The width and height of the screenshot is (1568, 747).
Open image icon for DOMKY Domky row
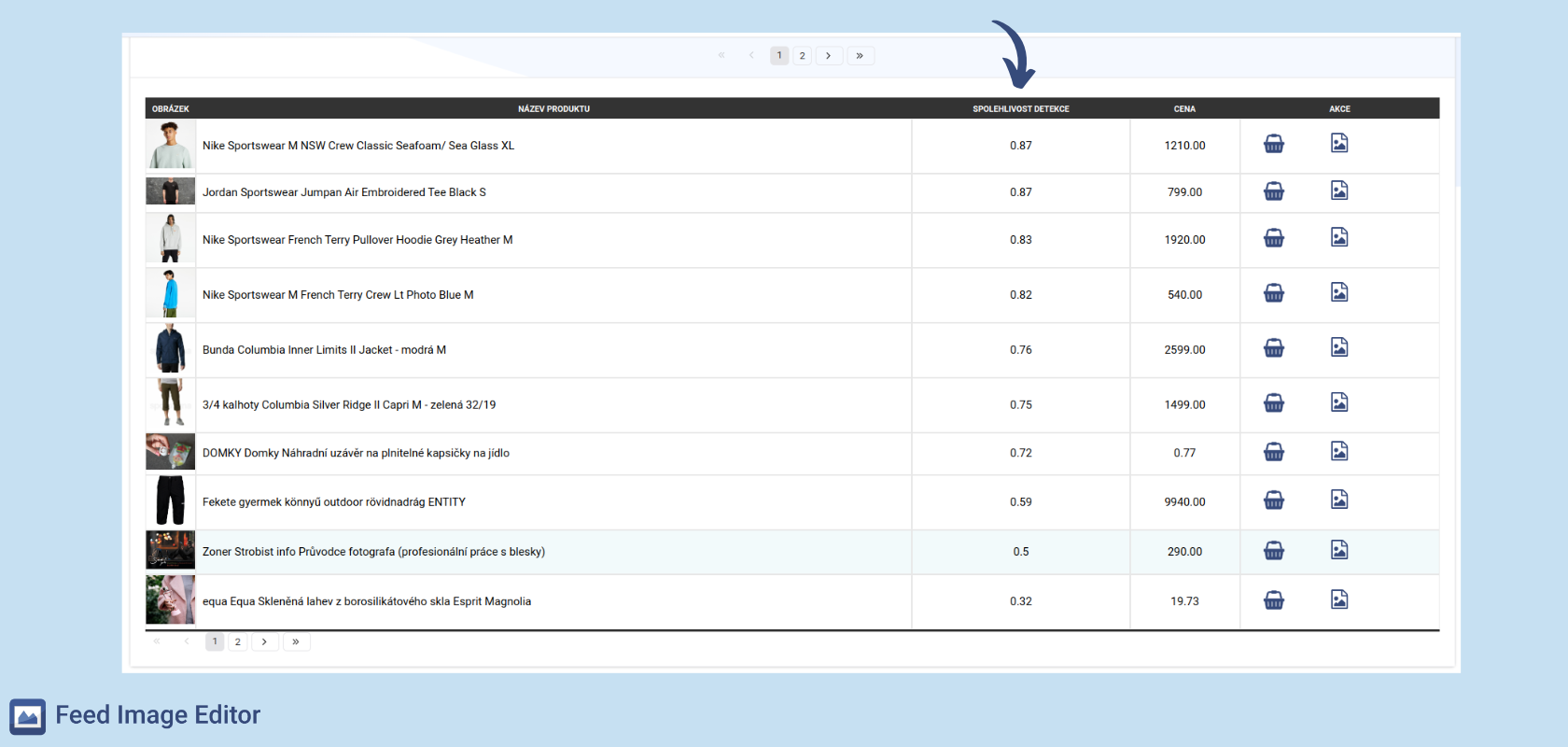pos(1339,451)
